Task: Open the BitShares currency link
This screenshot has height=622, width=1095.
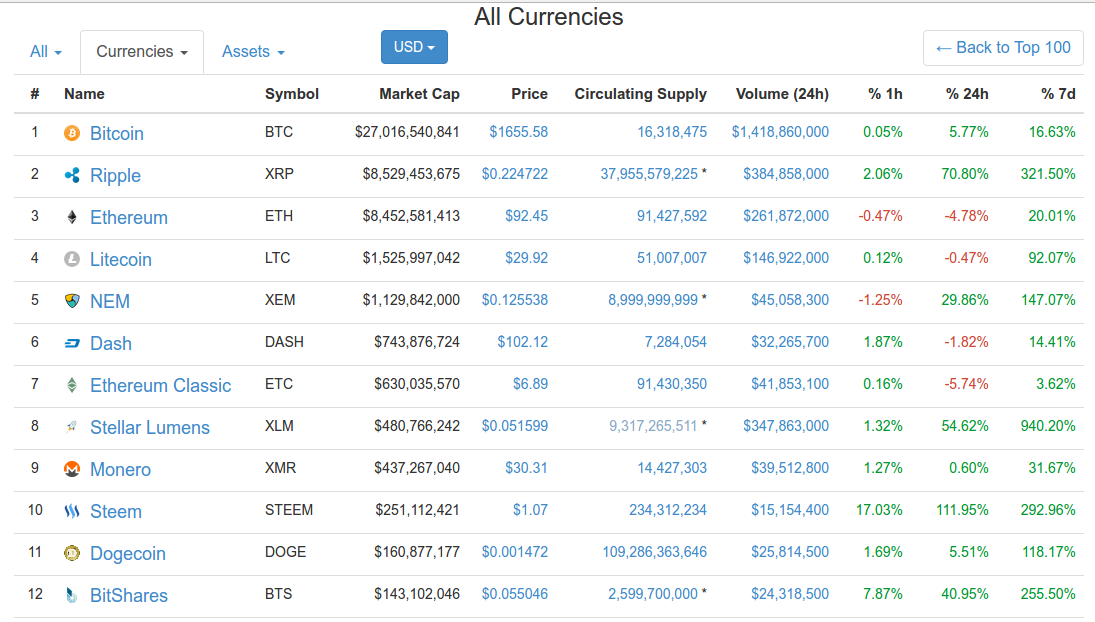Action: coord(129,595)
